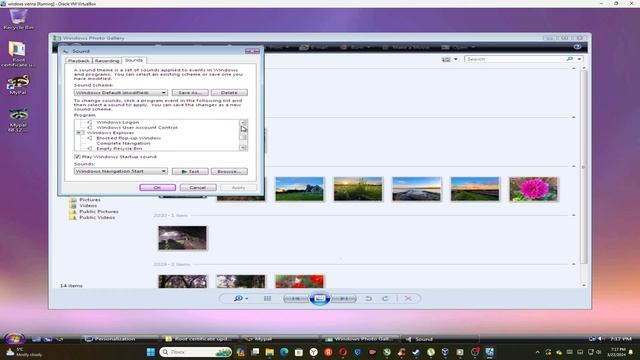The height and width of the screenshot is (360, 640).
Task: Click the Photo Gallery vertical scrollbar
Action: (584, 167)
